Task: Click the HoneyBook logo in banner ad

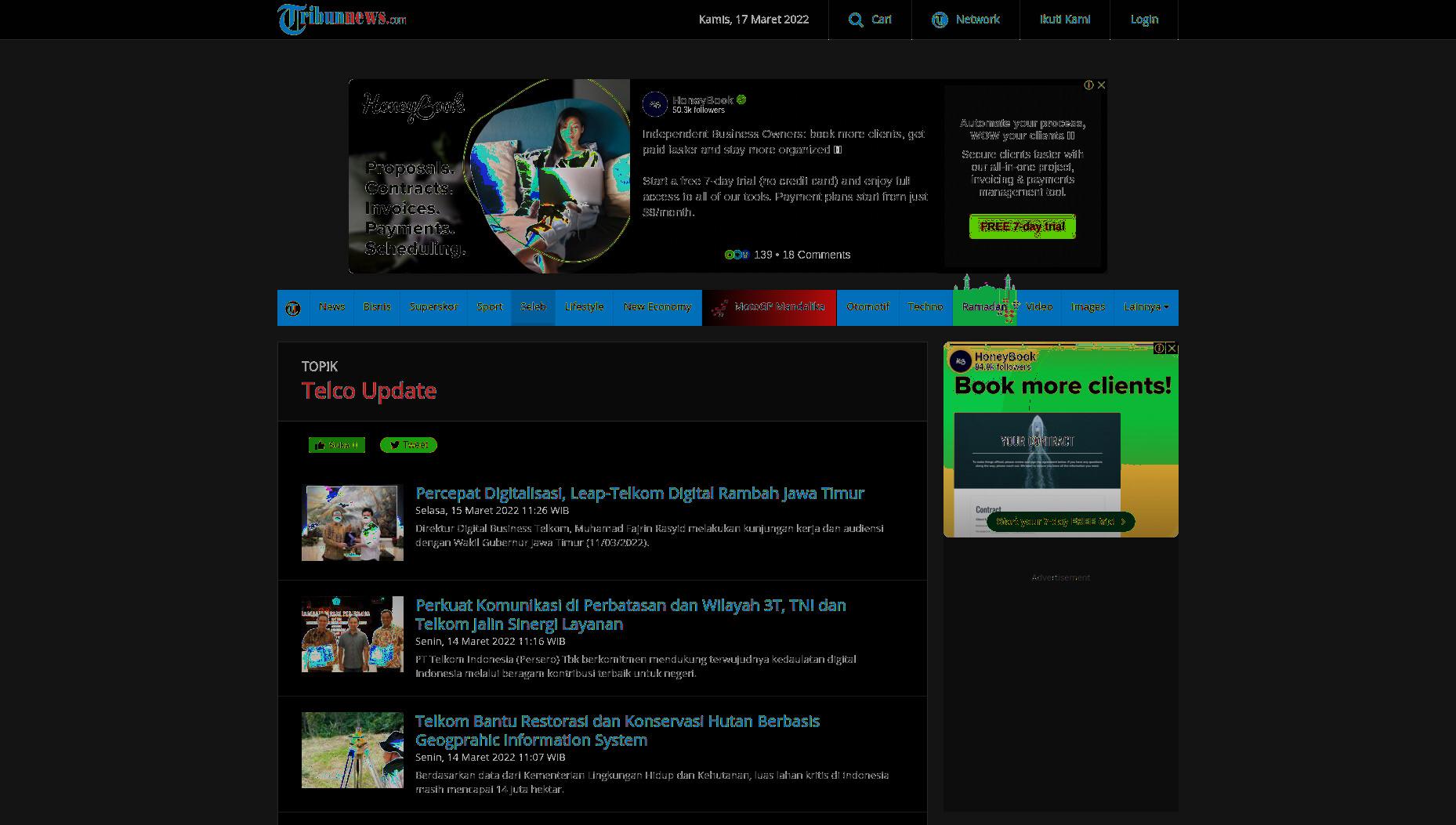Action: click(x=414, y=107)
